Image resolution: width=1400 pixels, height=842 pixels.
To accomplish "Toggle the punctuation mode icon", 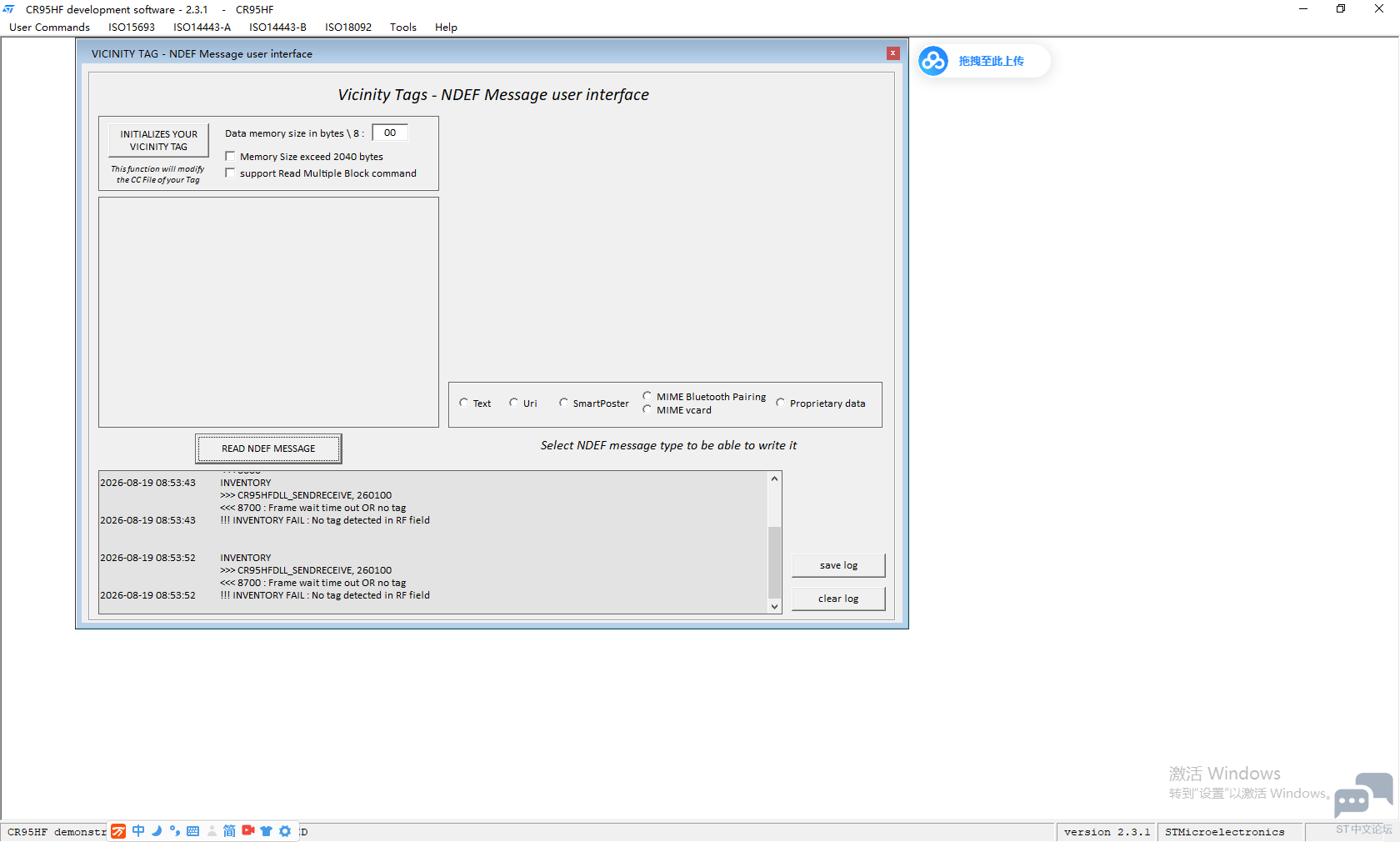I will [x=175, y=831].
